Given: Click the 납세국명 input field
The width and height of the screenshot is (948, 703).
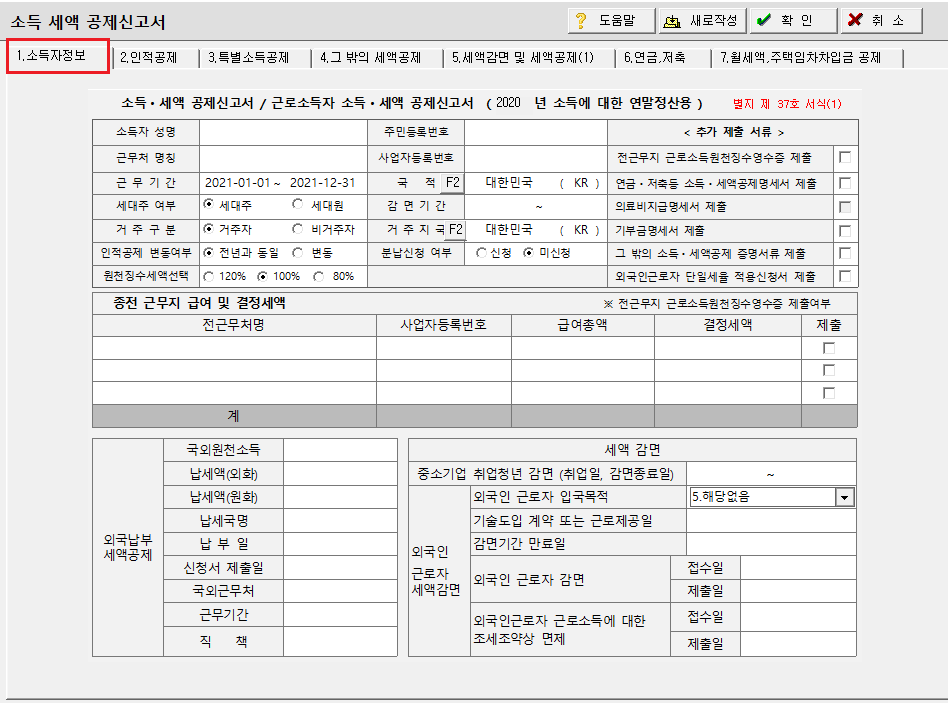Looking at the screenshot, I should [x=340, y=521].
